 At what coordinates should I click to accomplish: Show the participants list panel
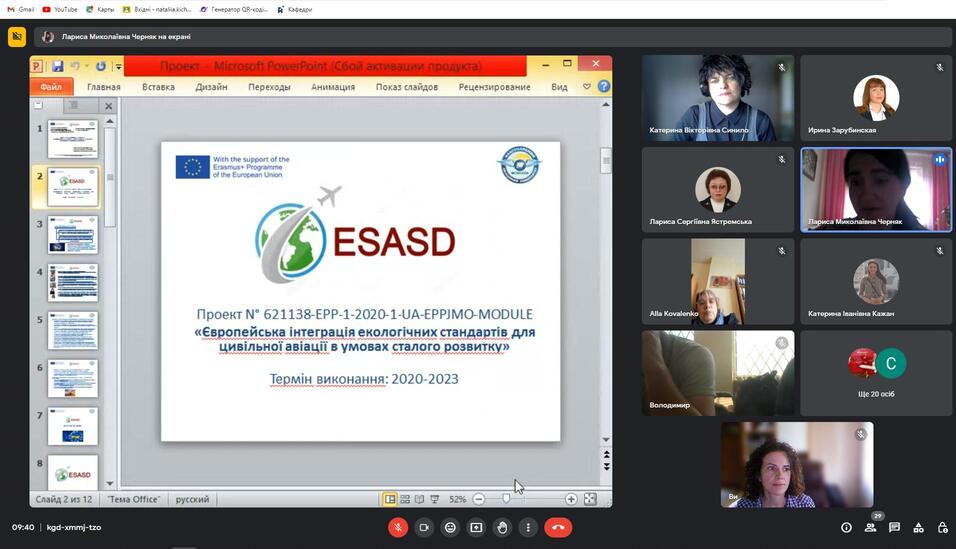(870, 527)
